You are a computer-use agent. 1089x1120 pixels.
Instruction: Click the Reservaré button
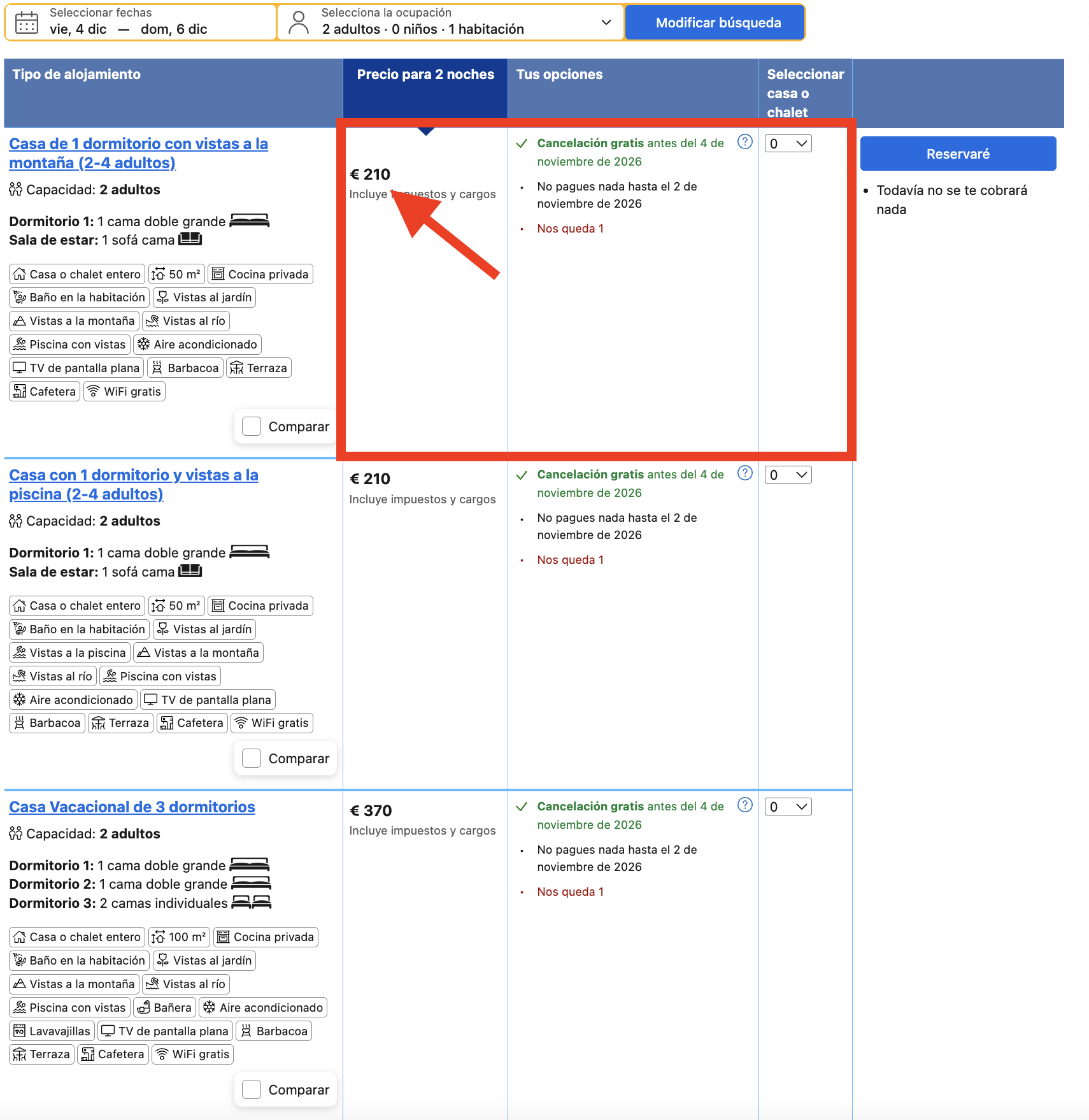point(958,154)
